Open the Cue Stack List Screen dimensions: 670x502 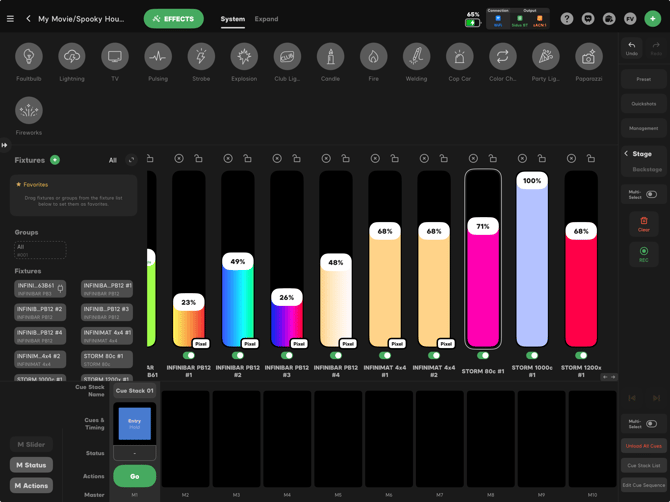point(644,465)
